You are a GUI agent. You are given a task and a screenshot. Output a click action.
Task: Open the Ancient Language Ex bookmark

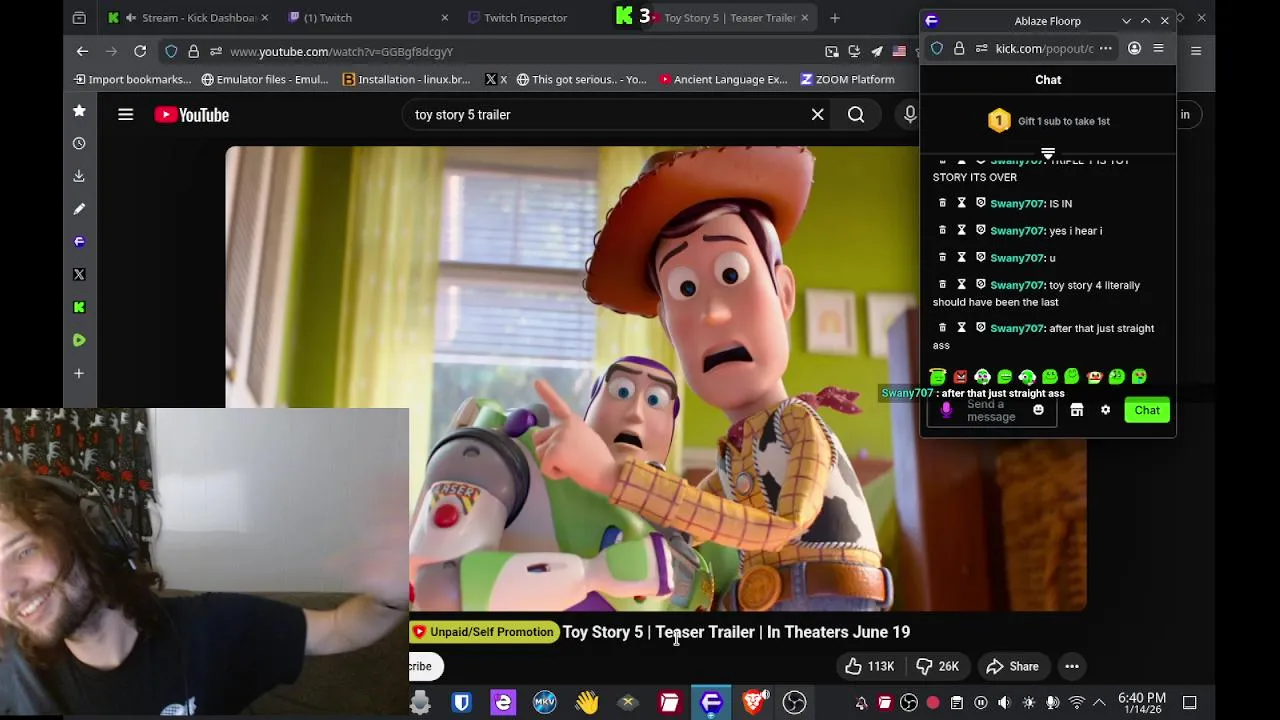[723, 79]
